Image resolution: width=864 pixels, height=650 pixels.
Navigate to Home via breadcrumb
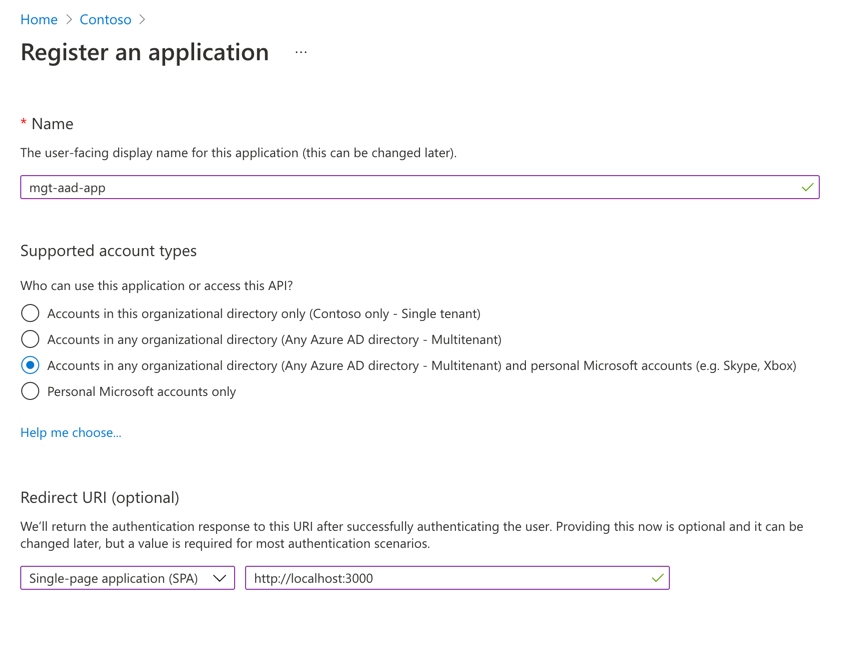(39, 19)
